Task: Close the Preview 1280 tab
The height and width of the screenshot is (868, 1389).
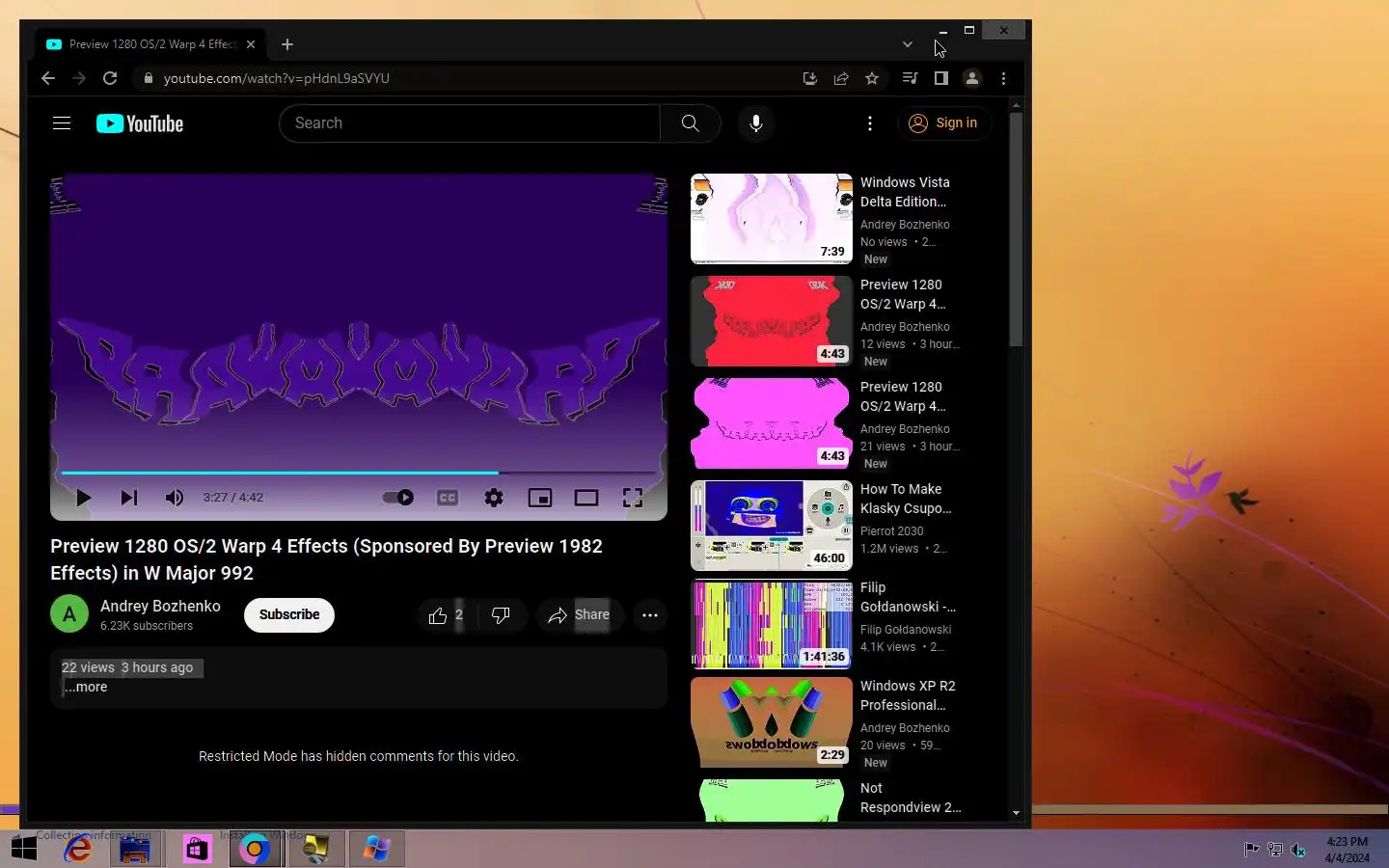Action: [251, 44]
